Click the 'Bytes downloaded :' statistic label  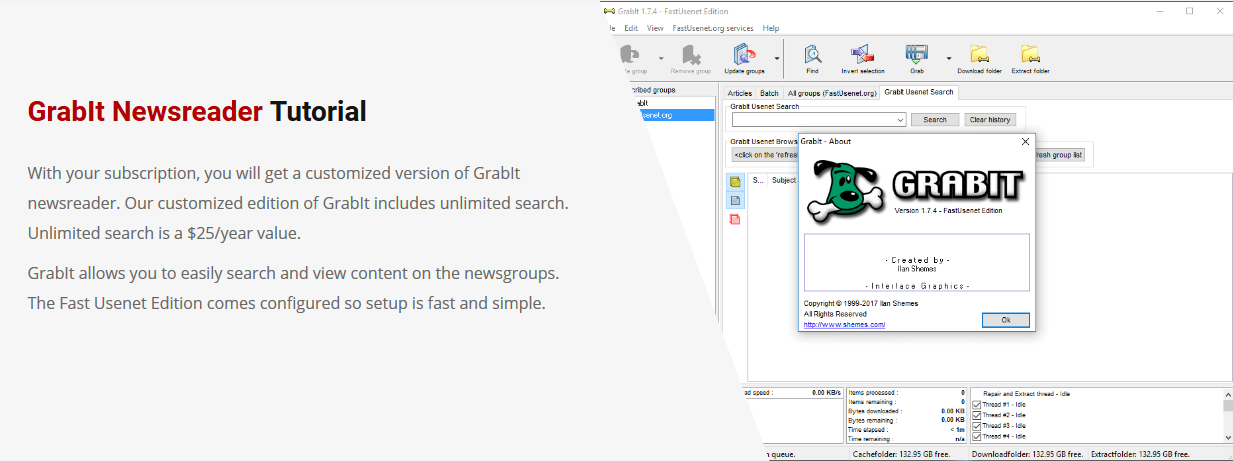(874, 411)
